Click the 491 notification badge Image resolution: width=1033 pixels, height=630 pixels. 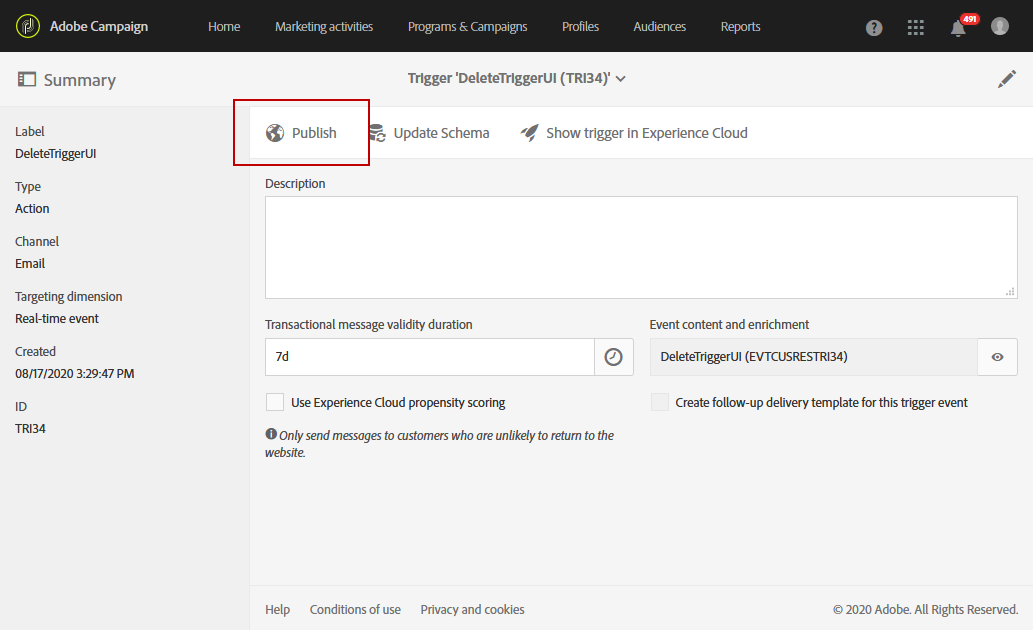pyautogui.click(x=969, y=19)
